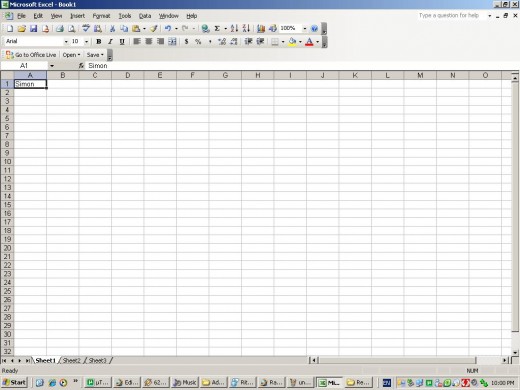Open the undo history dropdown arrow

pos(176,29)
